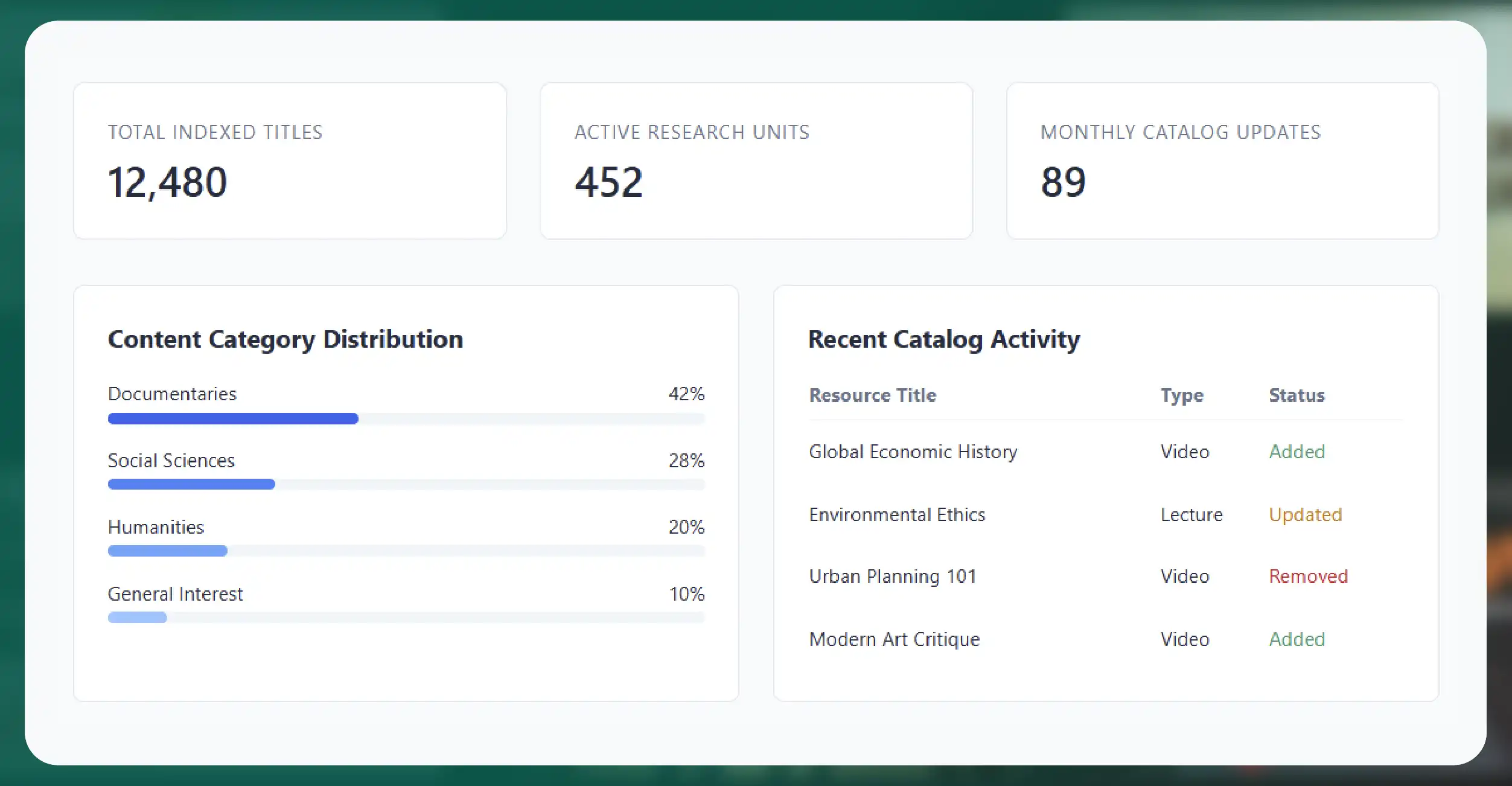Click the General Interest progress bar
Image resolution: width=1512 pixels, height=786 pixels.
[x=406, y=617]
